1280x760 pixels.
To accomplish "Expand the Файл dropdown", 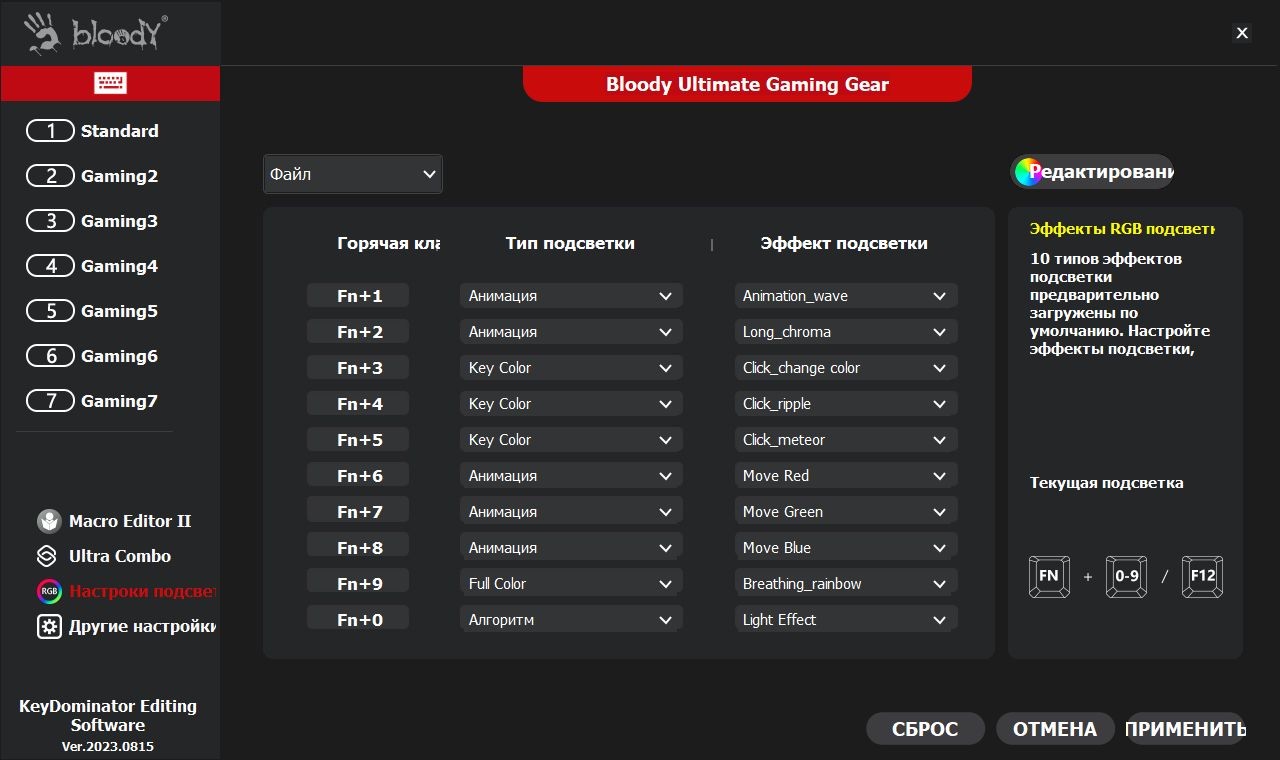I will click(352, 174).
